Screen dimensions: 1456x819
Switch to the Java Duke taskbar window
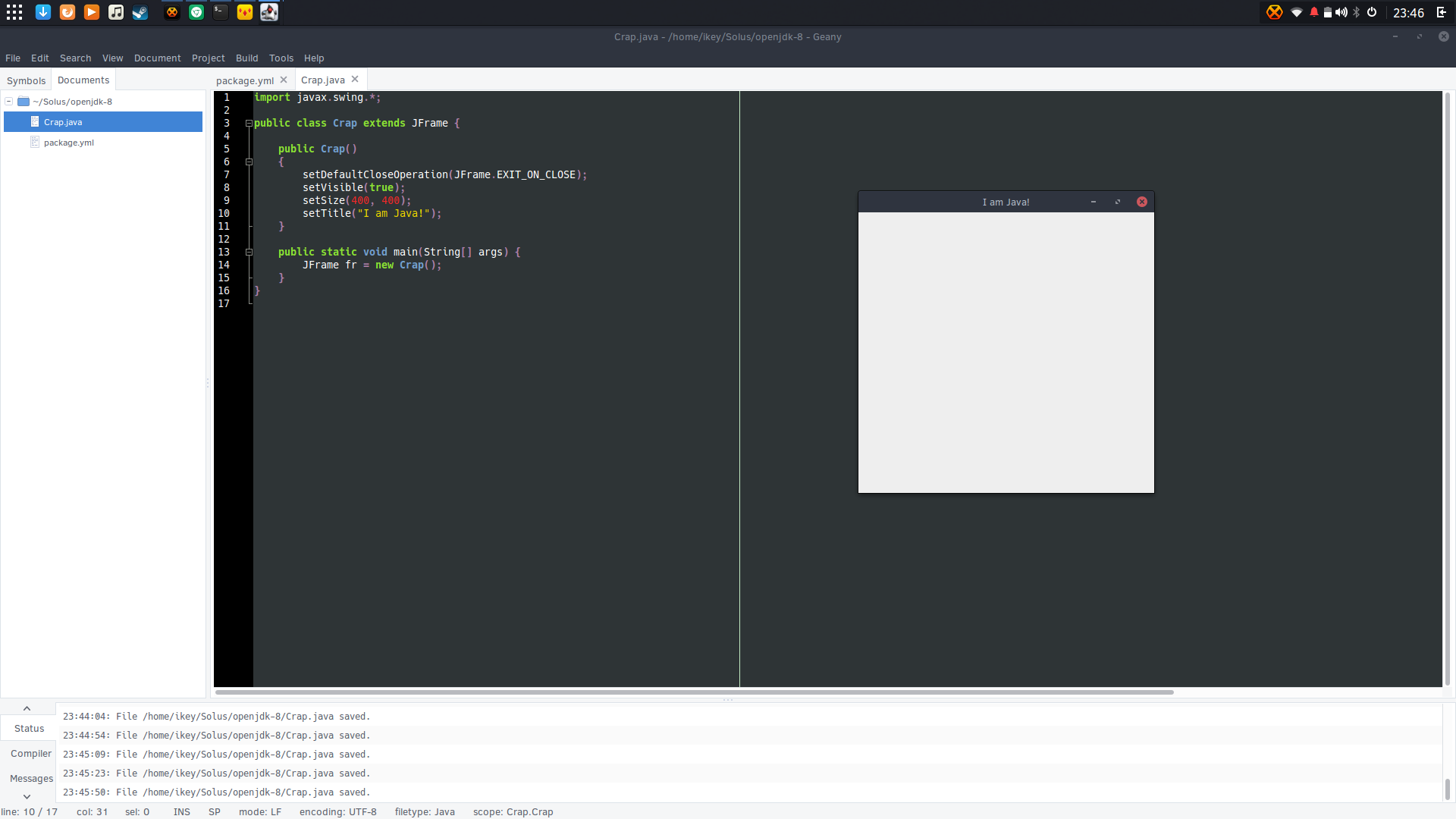coord(269,12)
